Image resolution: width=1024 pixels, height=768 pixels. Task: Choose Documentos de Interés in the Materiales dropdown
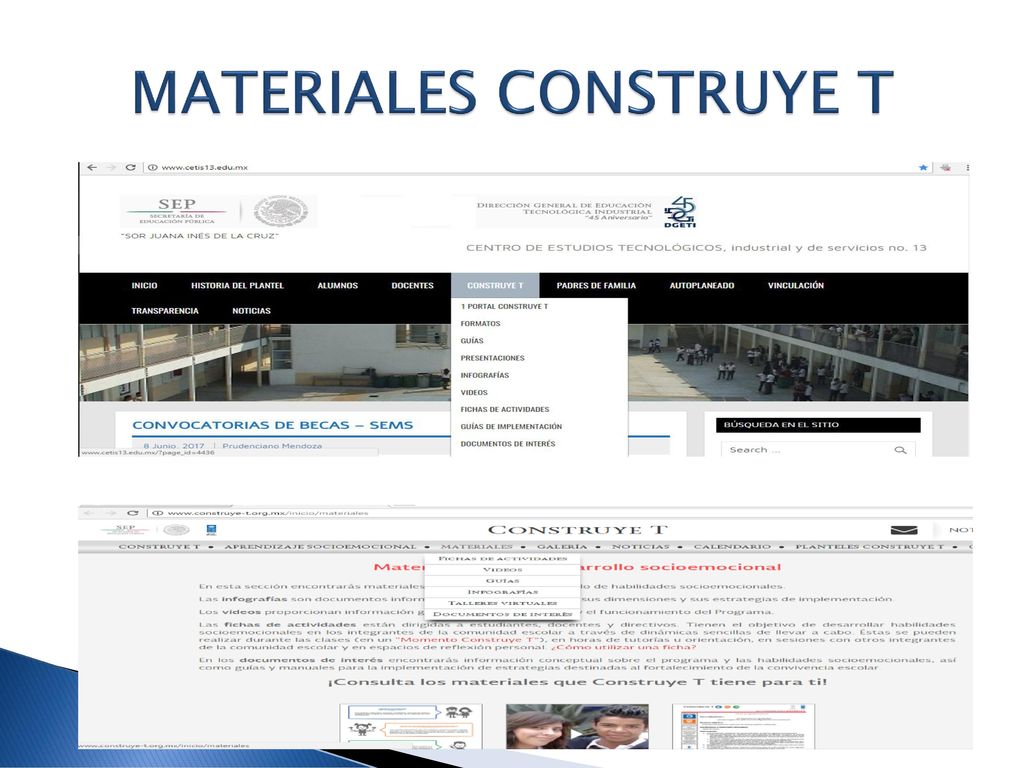[502, 614]
